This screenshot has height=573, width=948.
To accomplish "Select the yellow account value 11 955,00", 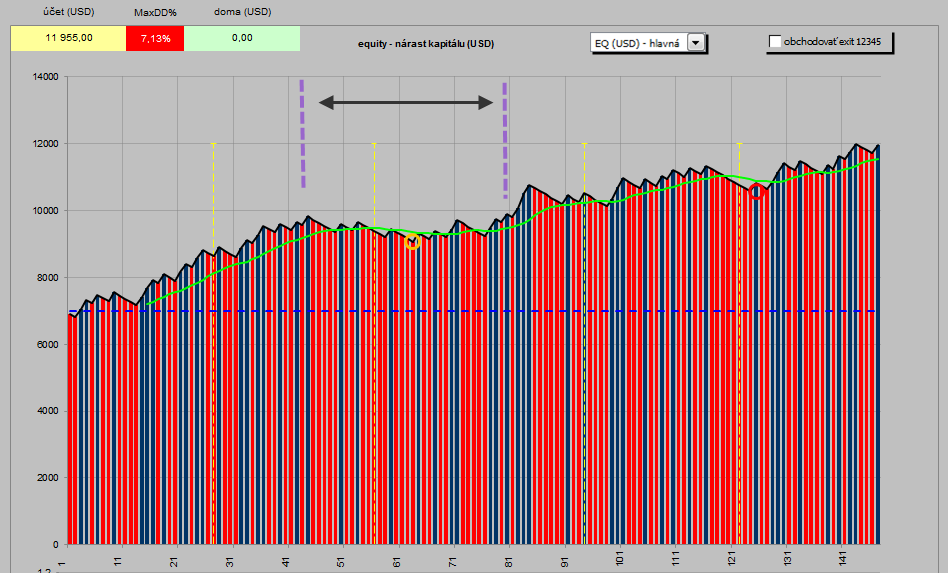I will pyautogui.click(x=68, y=38).
